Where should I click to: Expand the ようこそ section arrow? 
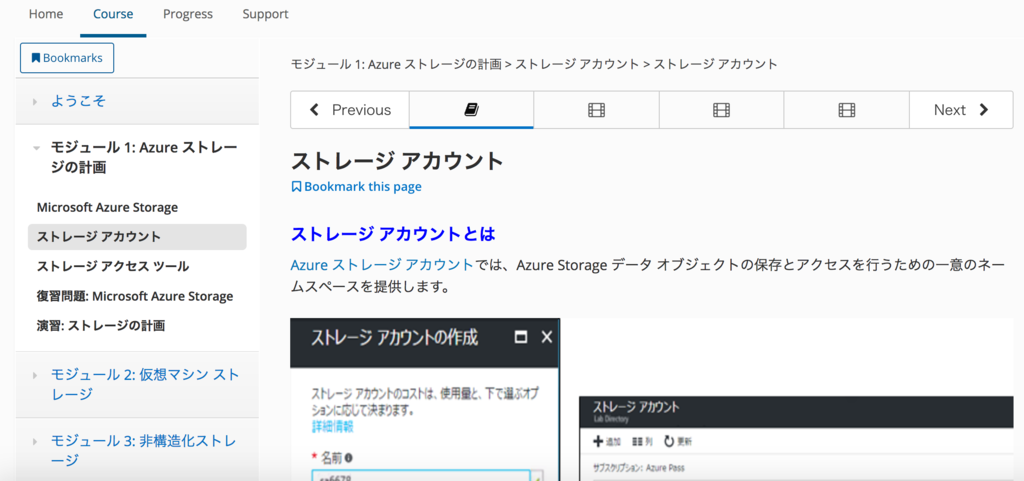click(x=35, y=101)
